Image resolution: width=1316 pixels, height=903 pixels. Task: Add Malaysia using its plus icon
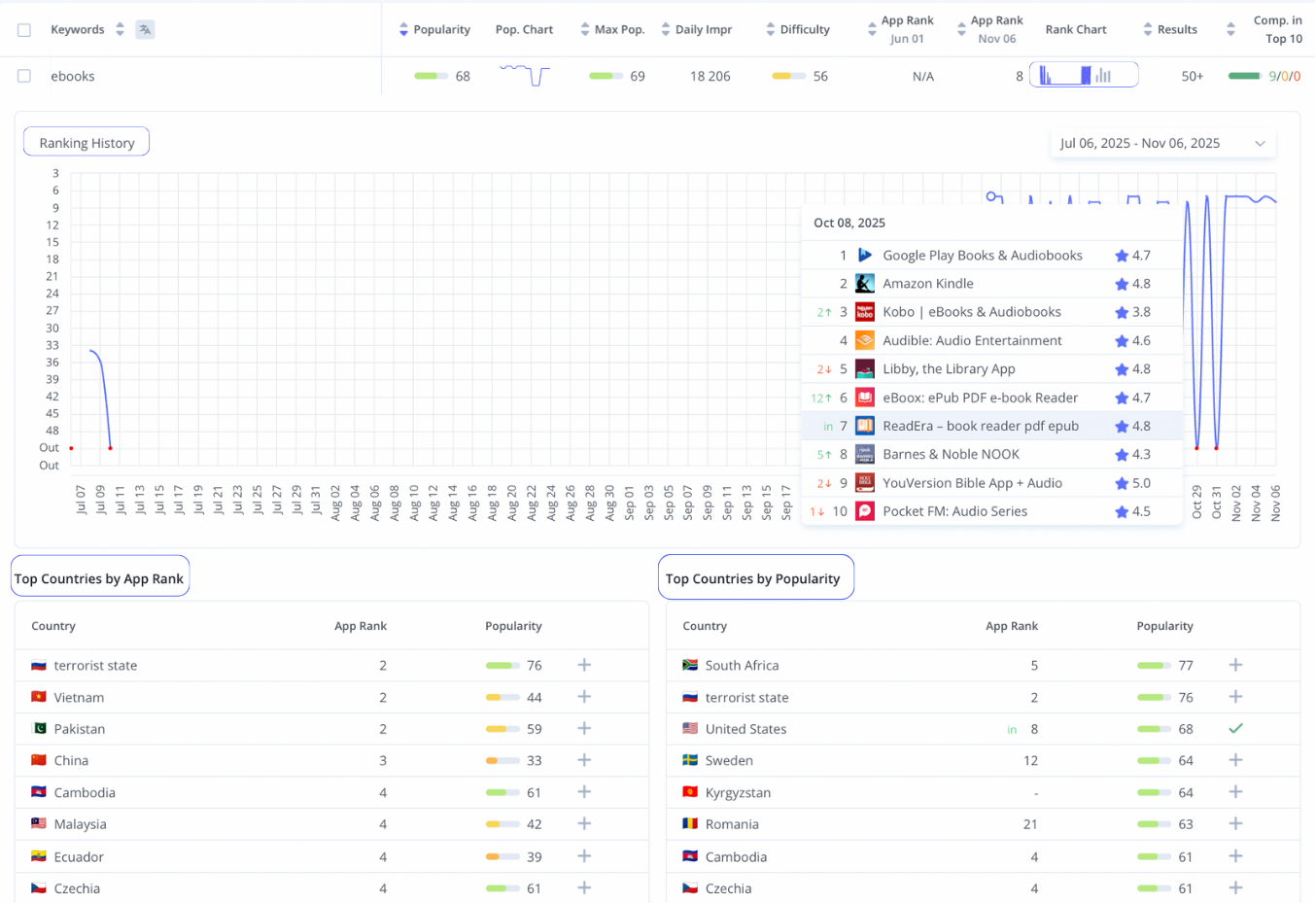[584, 823]
